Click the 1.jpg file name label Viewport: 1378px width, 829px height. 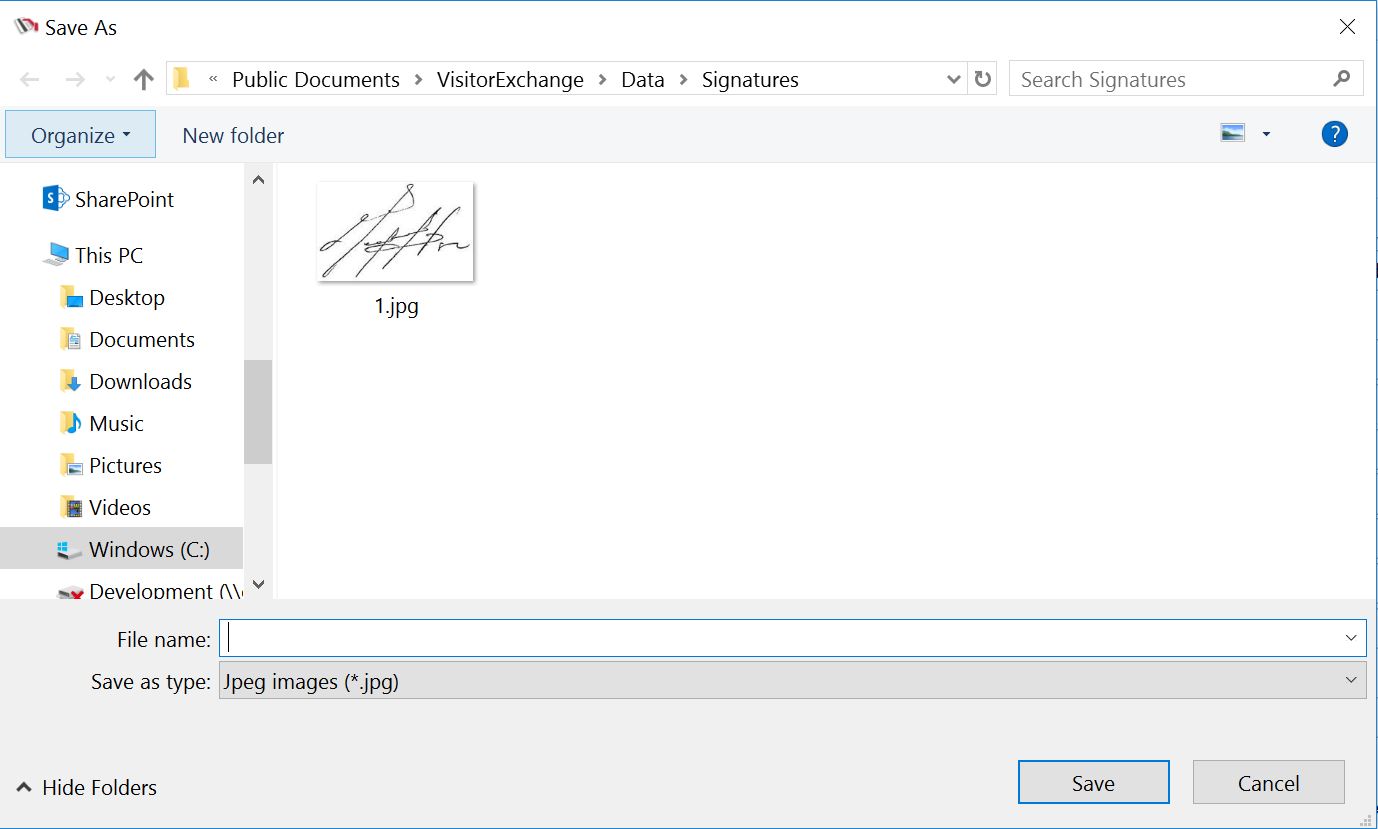396,306
